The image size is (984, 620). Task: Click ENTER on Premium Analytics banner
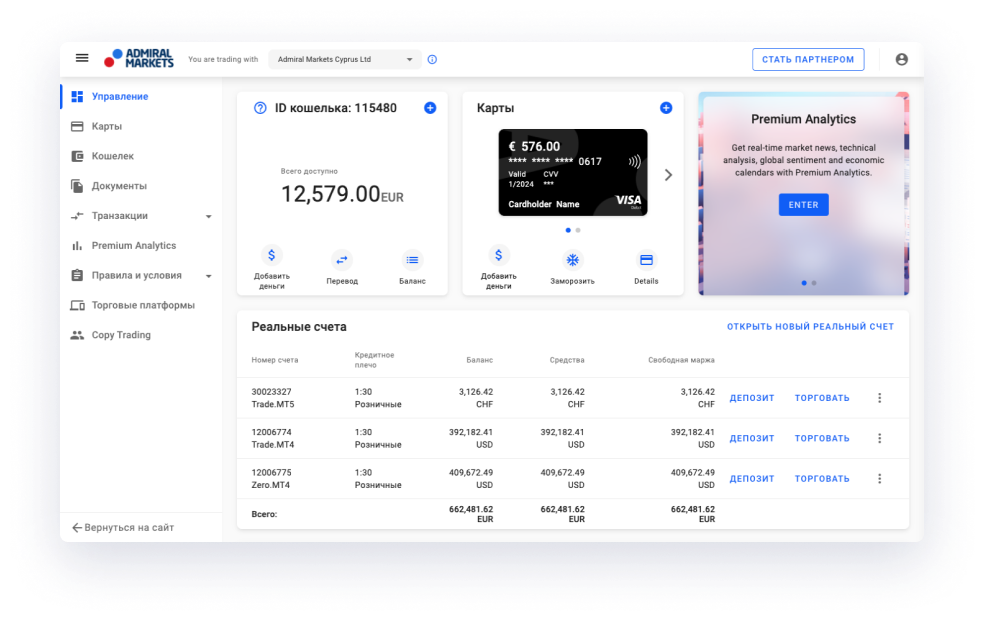click(803, 205)
